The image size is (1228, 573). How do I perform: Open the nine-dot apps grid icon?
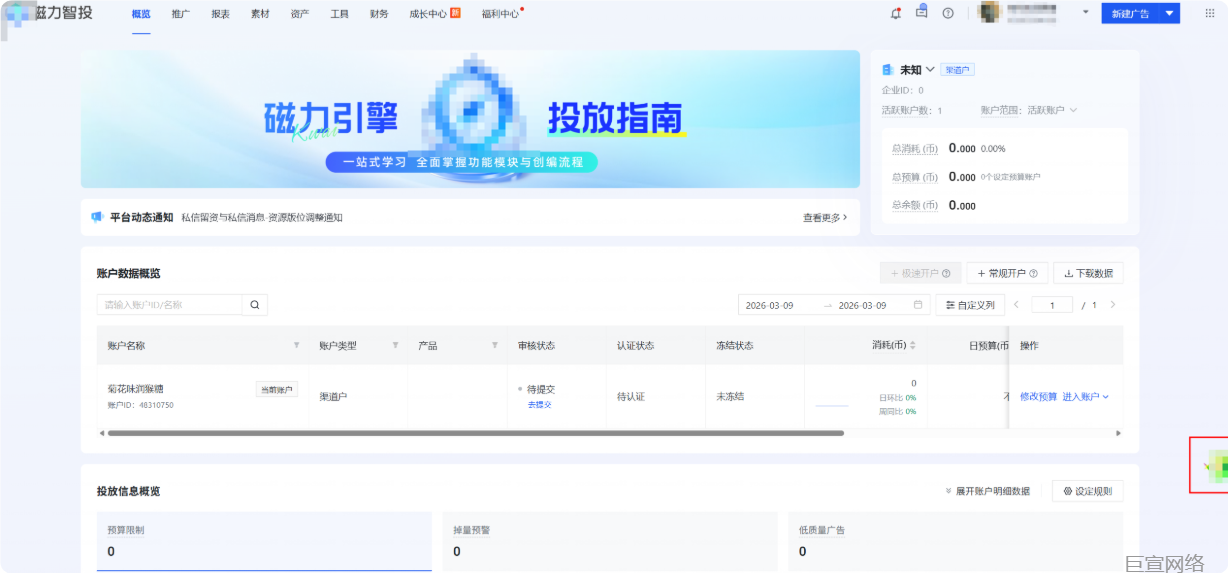(x=1210, y=14)
